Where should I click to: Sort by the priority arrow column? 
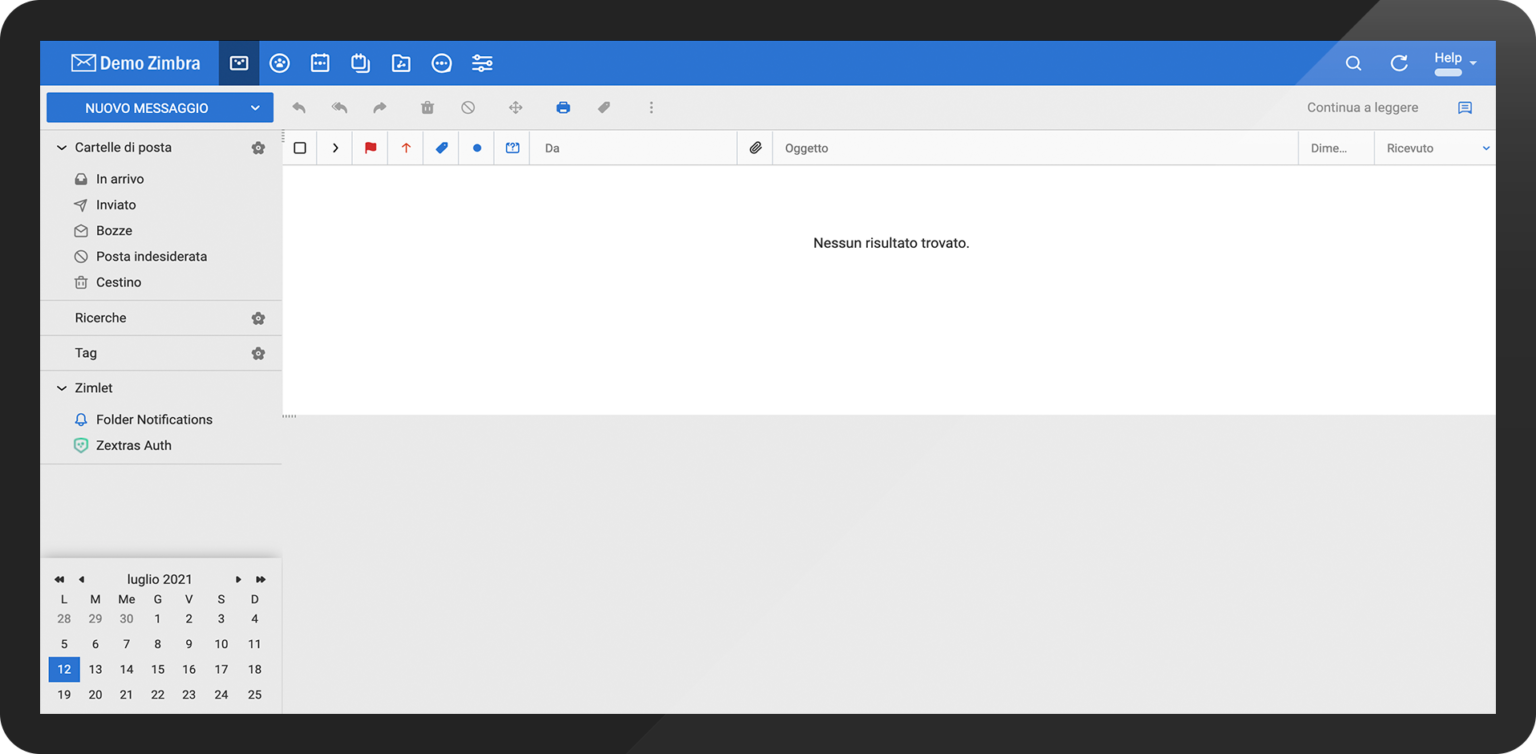(406, 148)
